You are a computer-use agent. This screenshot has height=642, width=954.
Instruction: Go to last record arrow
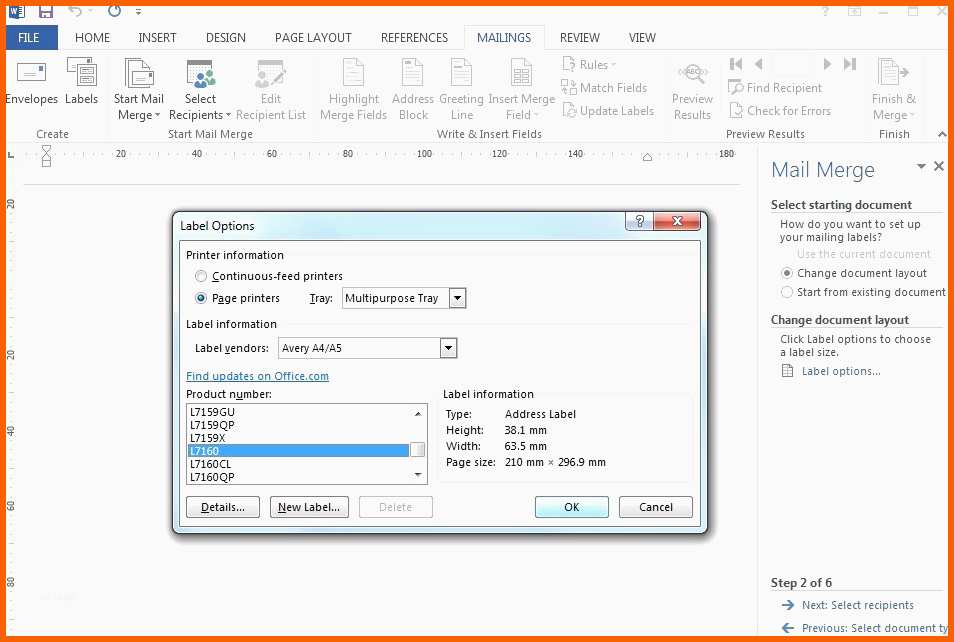pyautogui.click(x=850, y=64)
